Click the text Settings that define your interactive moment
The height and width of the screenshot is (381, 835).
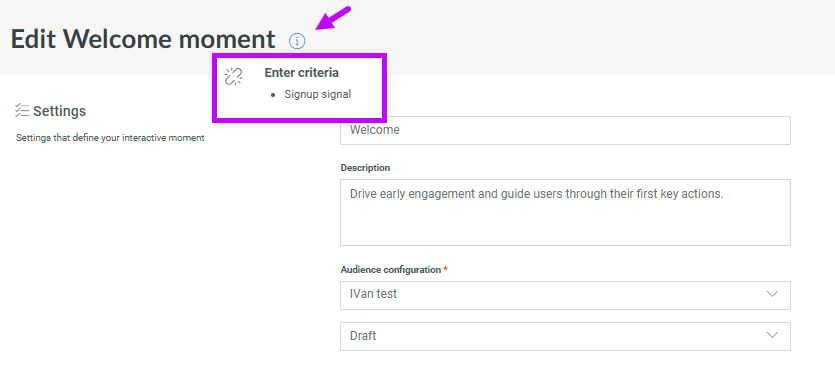[110, 137]
